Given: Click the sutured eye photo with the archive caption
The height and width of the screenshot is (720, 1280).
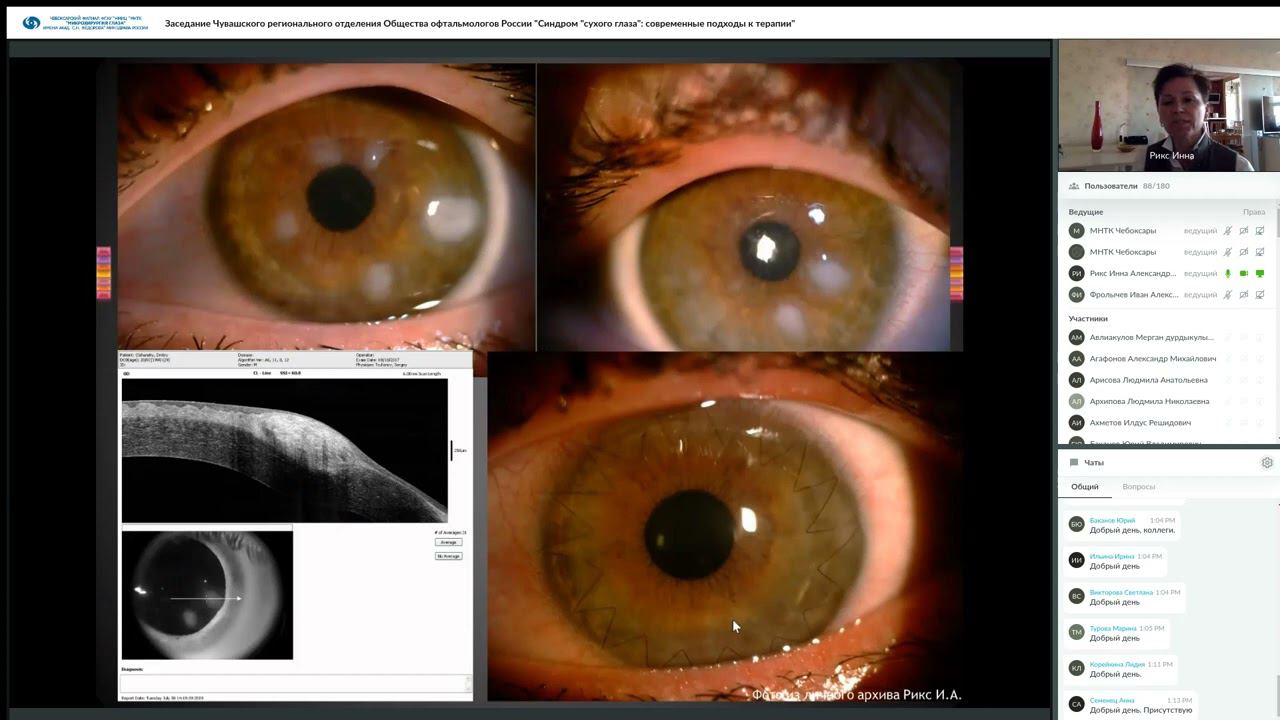Looking at the screenshot, I should click(x=725, y=527).
